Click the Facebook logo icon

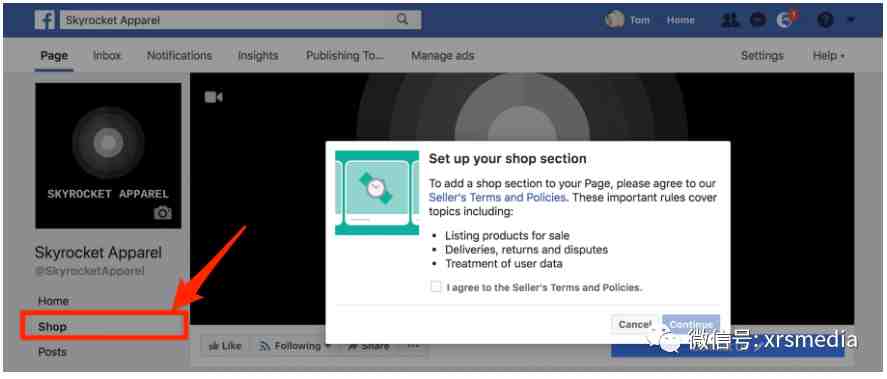pos(45,20)
